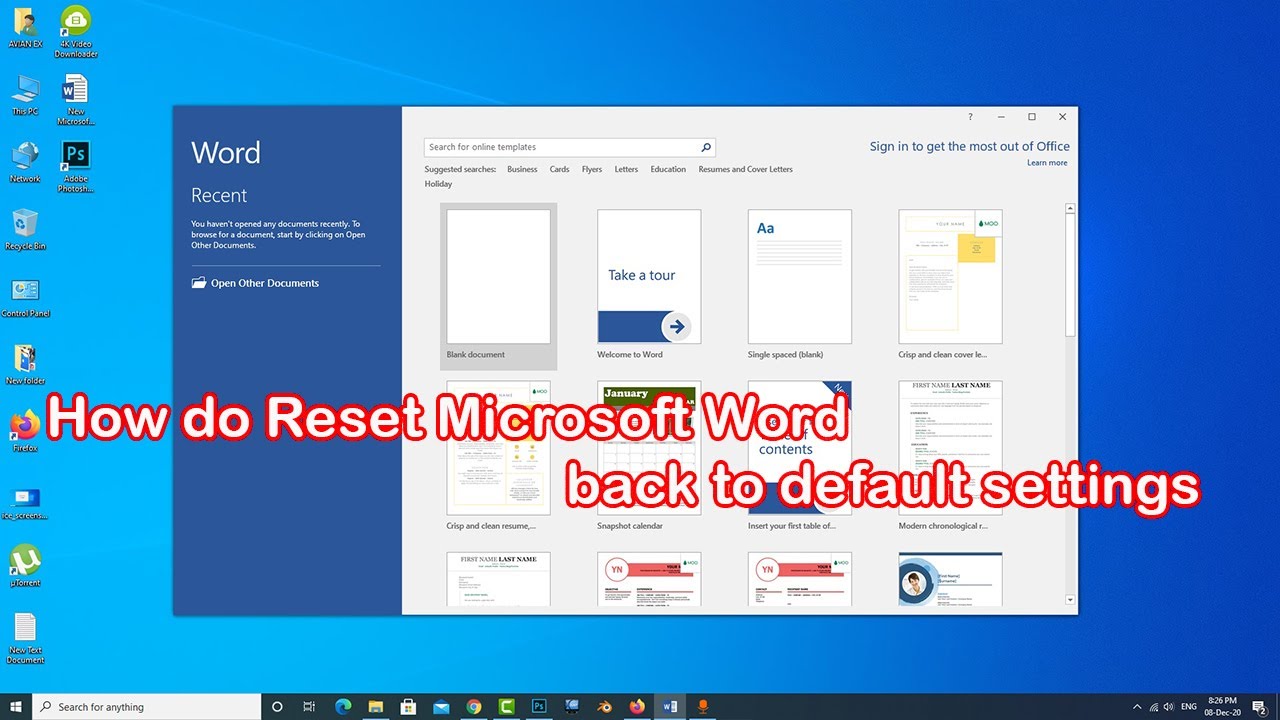Launch Camtasia from the taskbar

click(x=506, y=706)
